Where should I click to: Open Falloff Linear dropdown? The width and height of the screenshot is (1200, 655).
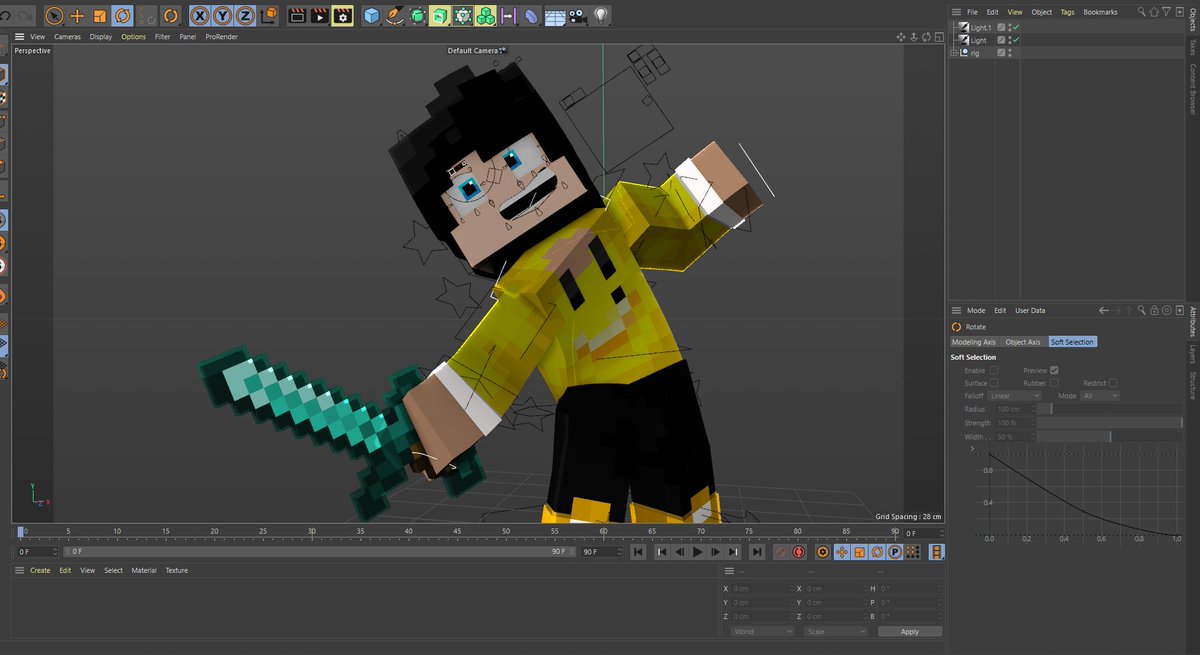coord(1015,396)
